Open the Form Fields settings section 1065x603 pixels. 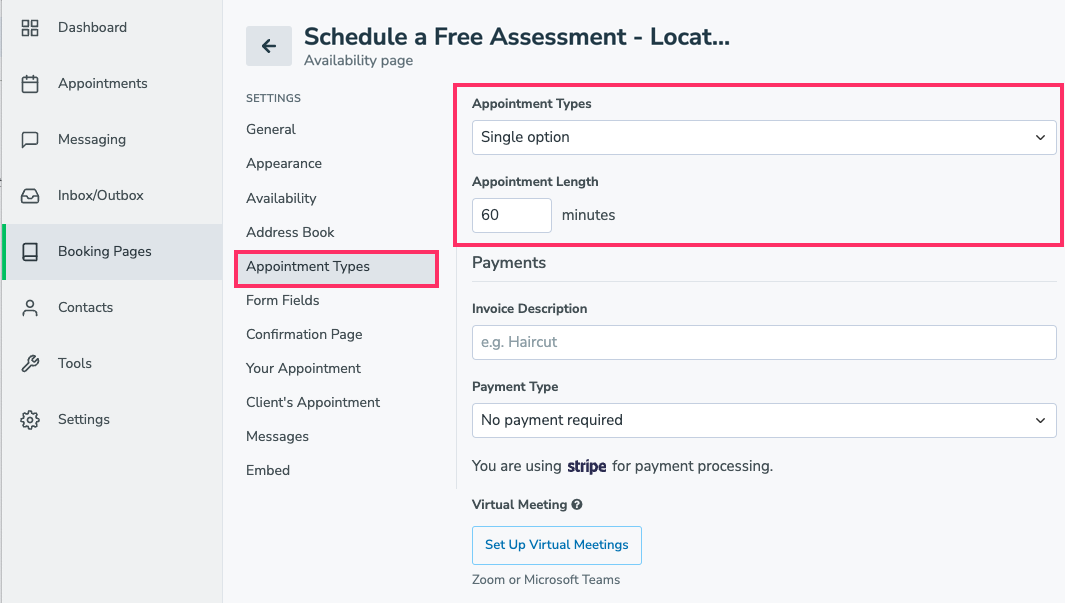(283, 300)
